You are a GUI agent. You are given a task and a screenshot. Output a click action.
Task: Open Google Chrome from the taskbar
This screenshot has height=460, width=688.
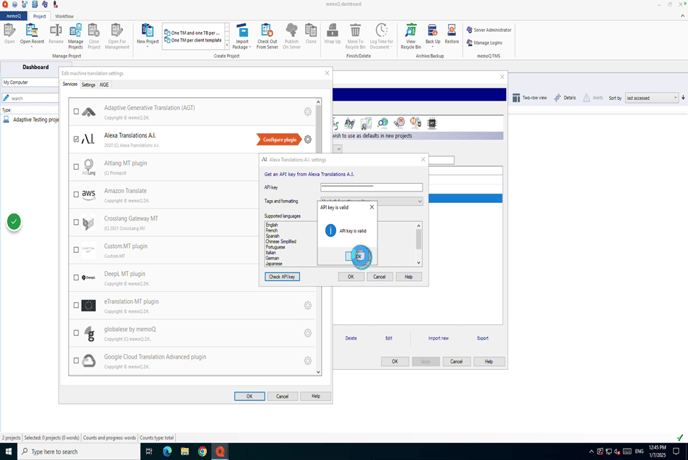click(202, 451)
